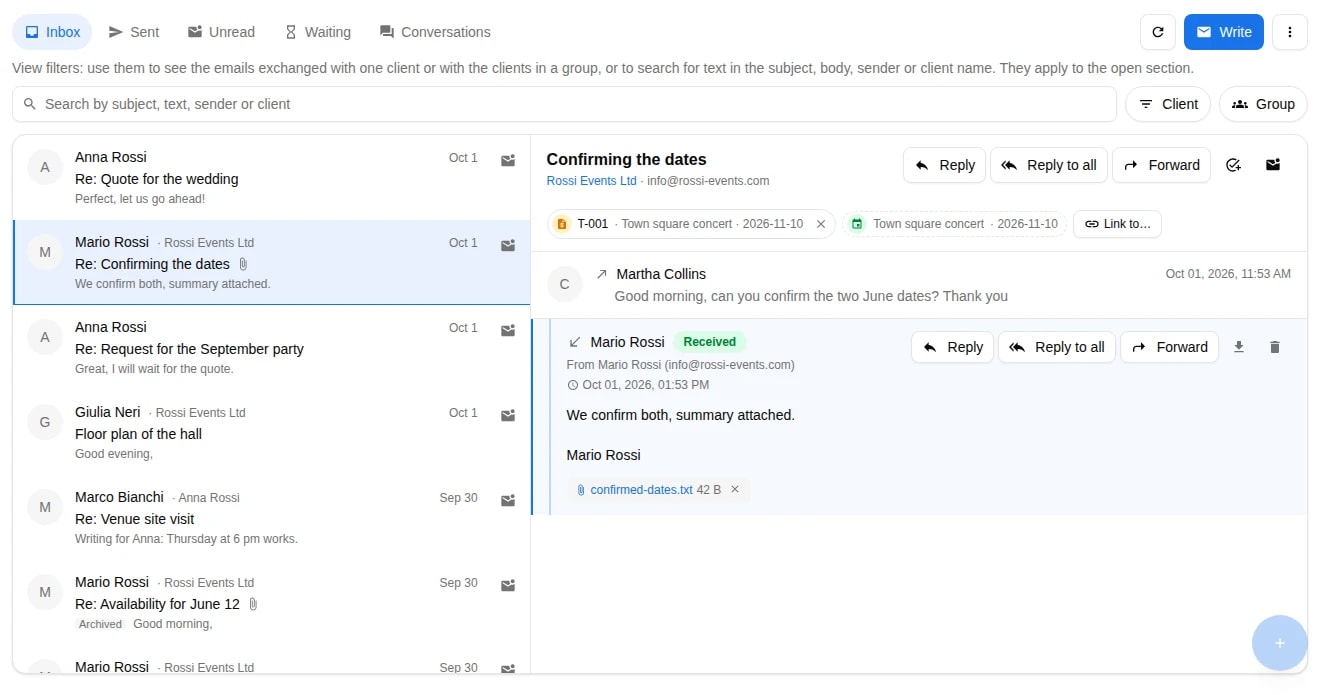
Task: Click the paperclip icon next to confirmed-dates.txt
Action: [581, 490]
